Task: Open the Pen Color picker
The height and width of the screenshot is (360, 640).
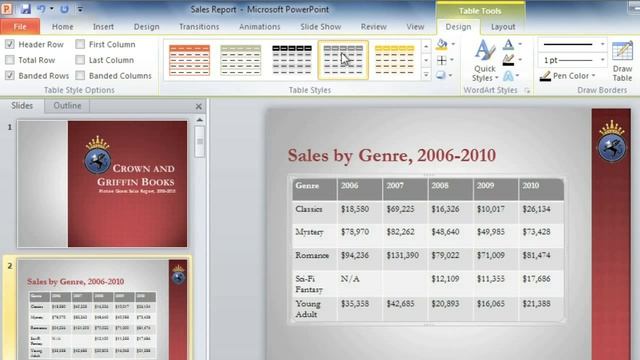Action: [x=568, y=76]
